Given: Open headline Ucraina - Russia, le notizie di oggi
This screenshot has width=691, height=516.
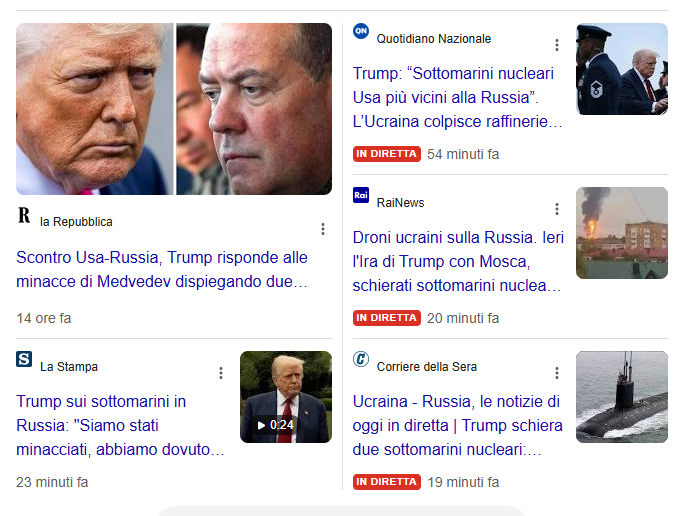Looking at the screenshot, I should [457, 425].
